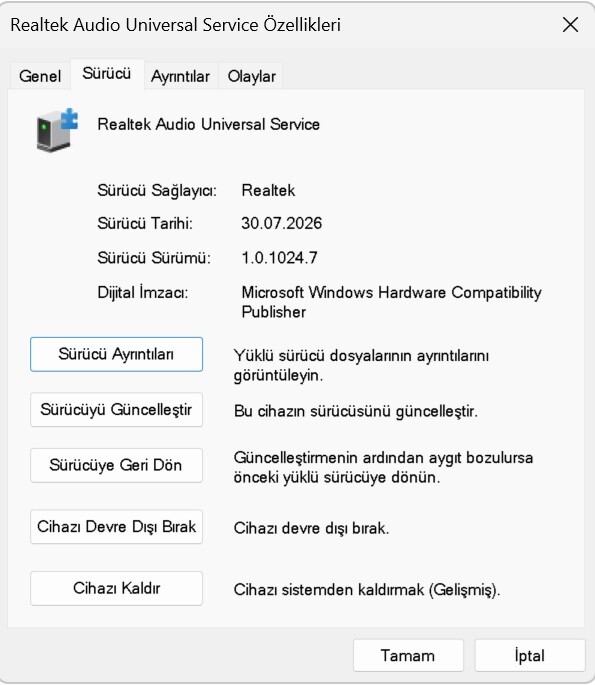Click the Realtek device icon with puzzle piece
Screen dimensions: 595x685
tap(57, 130)
